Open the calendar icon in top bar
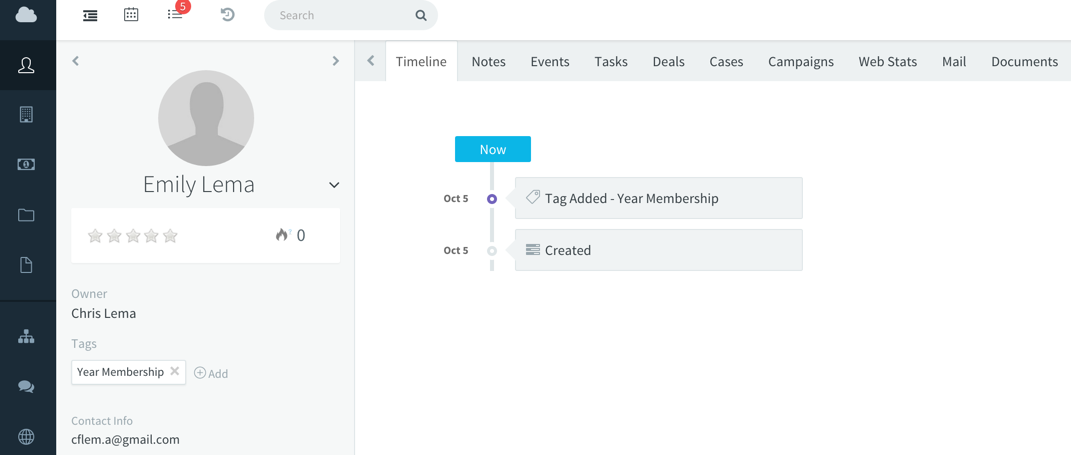The height and width of the screenshot is (455, 1071). [131, 15]
